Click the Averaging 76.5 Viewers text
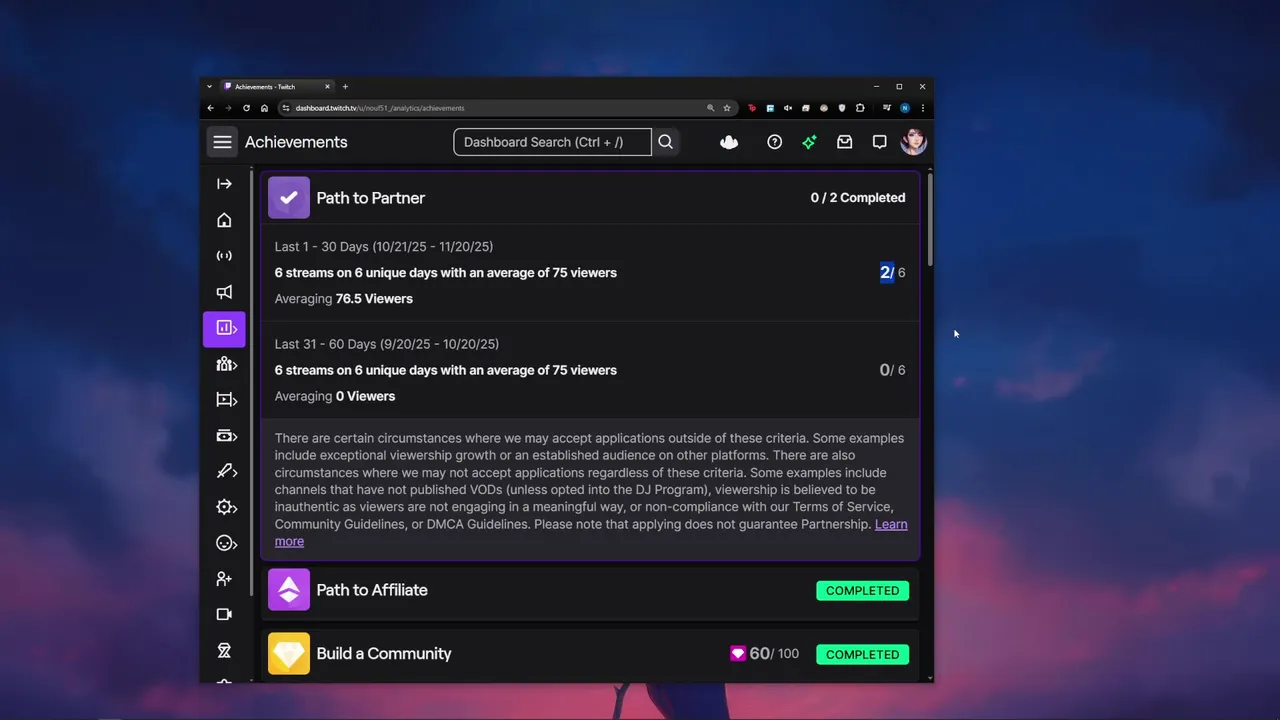The image size is (1280, 720). tap(343, 299)
